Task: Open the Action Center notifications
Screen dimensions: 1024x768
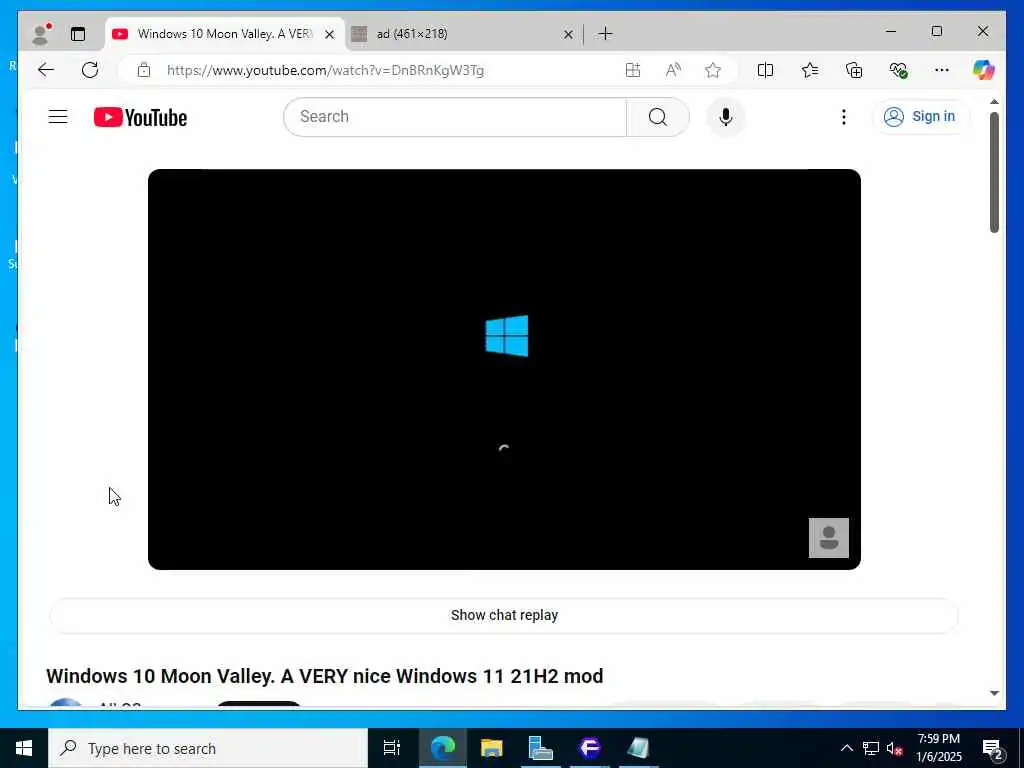Action: coord(993,748)
